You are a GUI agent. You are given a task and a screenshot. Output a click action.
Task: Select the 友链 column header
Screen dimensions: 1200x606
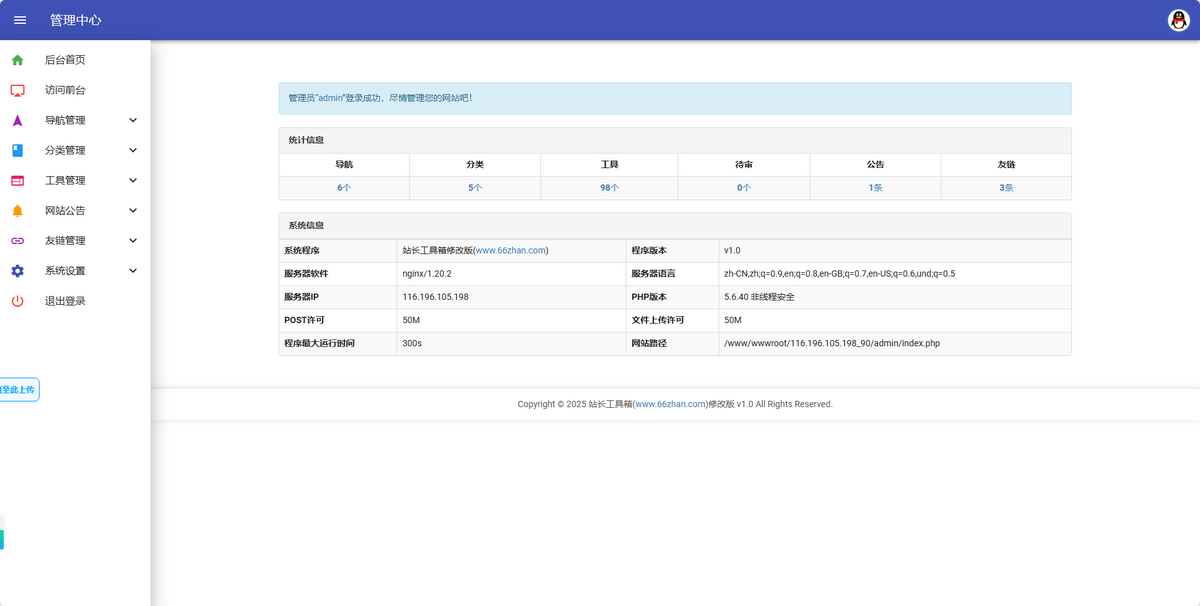click(x=1006, y=164)
